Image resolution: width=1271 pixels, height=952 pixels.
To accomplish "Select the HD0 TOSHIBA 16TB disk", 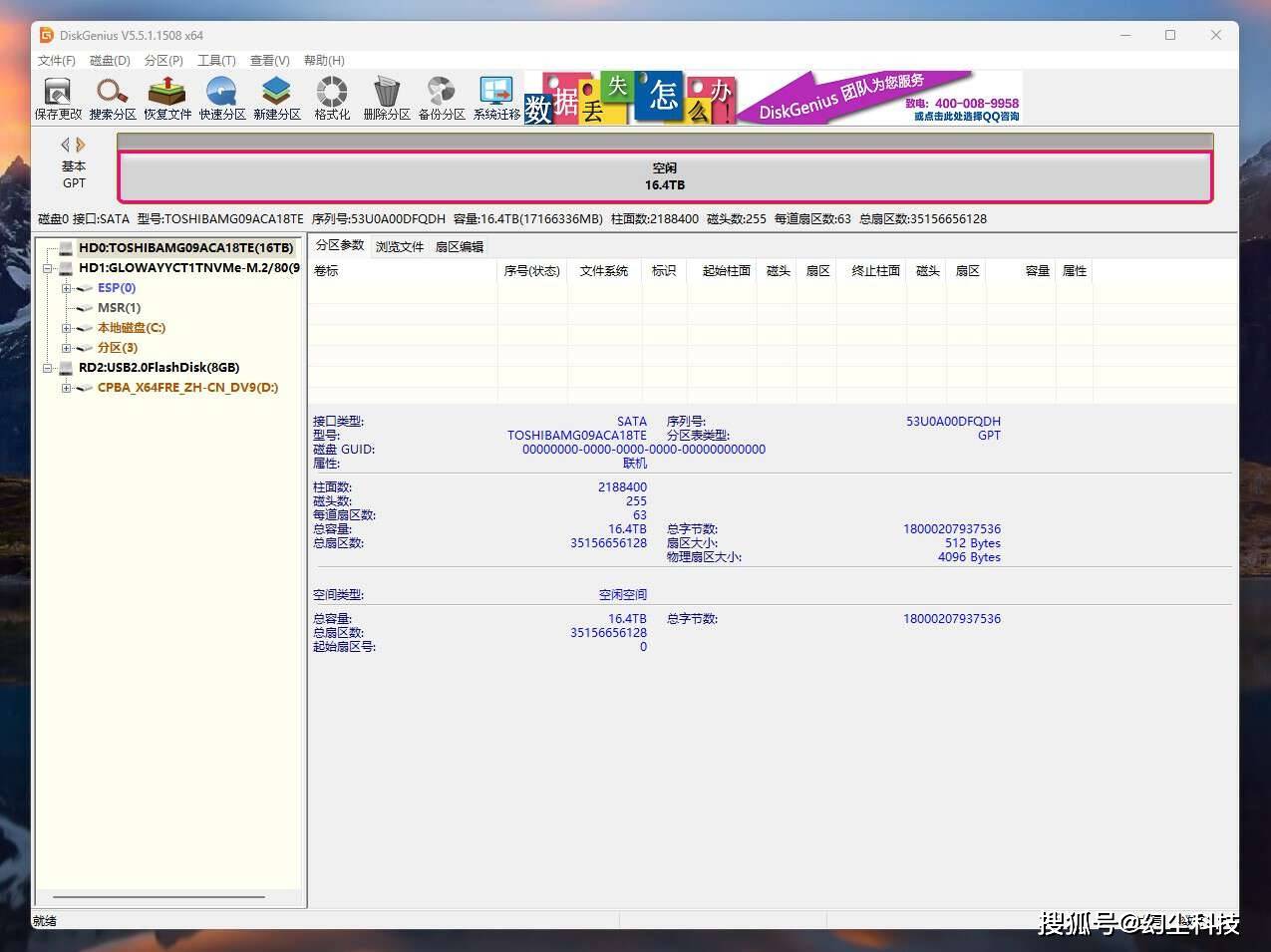I will pos(185,248).
